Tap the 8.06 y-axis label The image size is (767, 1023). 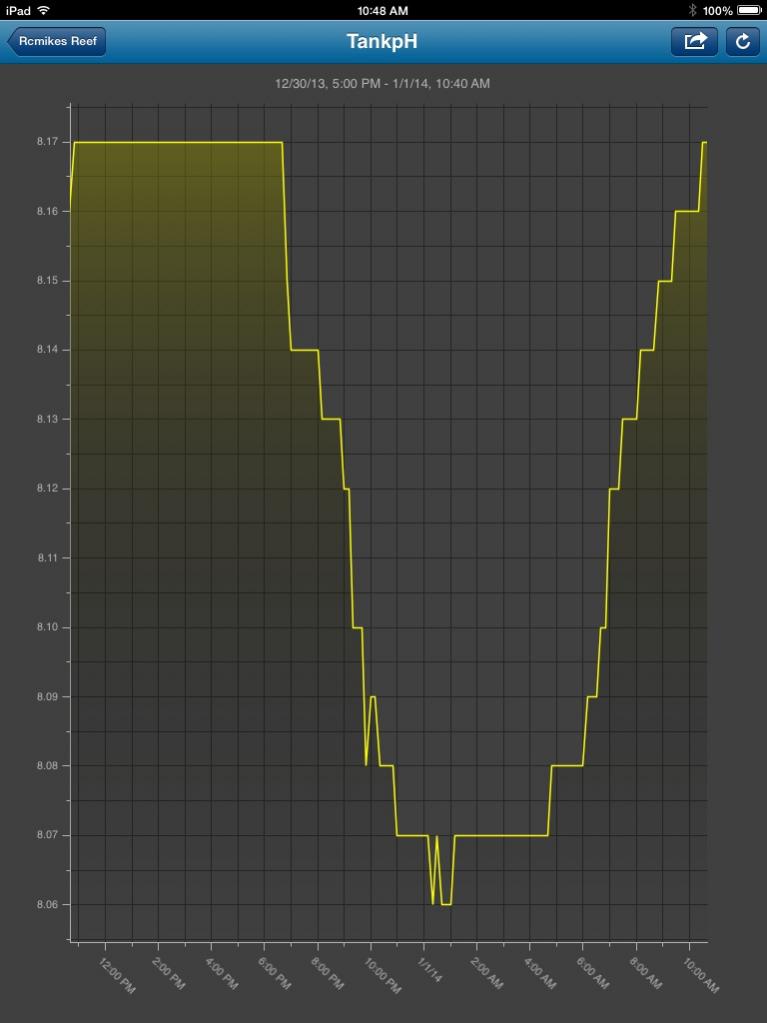(x=48, y=904)
